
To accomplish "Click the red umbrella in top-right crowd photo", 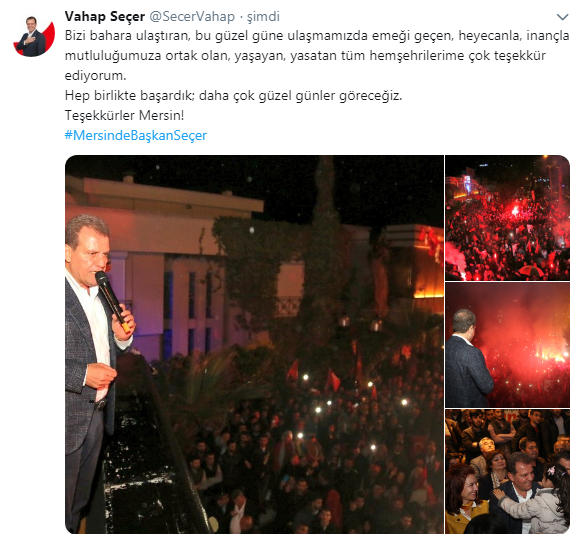I will coord(531,271).
